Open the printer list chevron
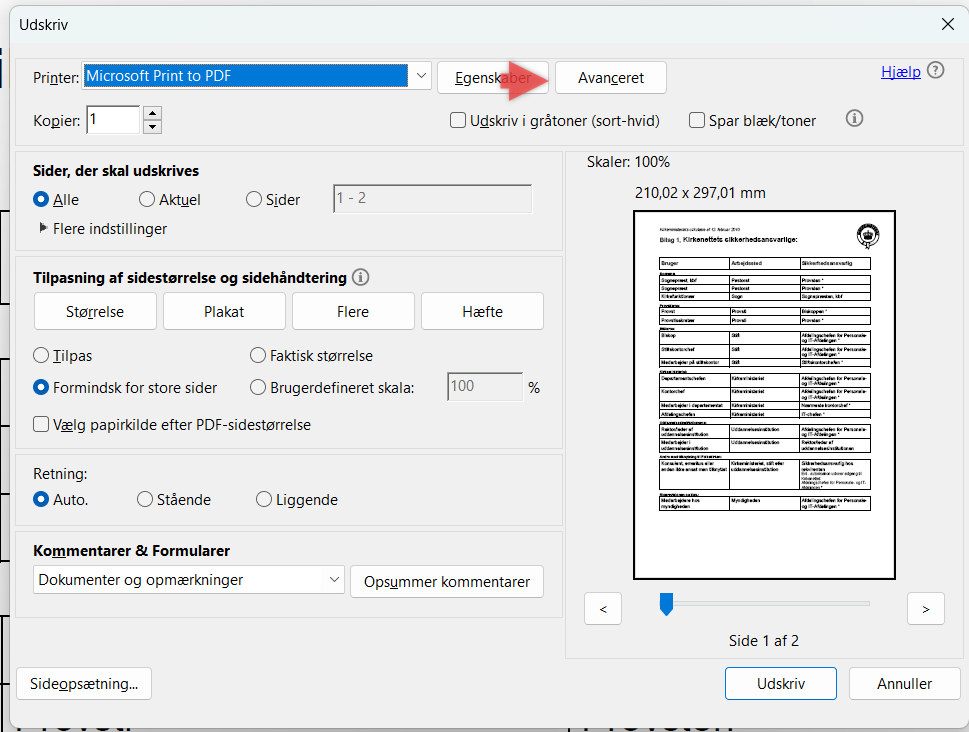 pos(421,75)
